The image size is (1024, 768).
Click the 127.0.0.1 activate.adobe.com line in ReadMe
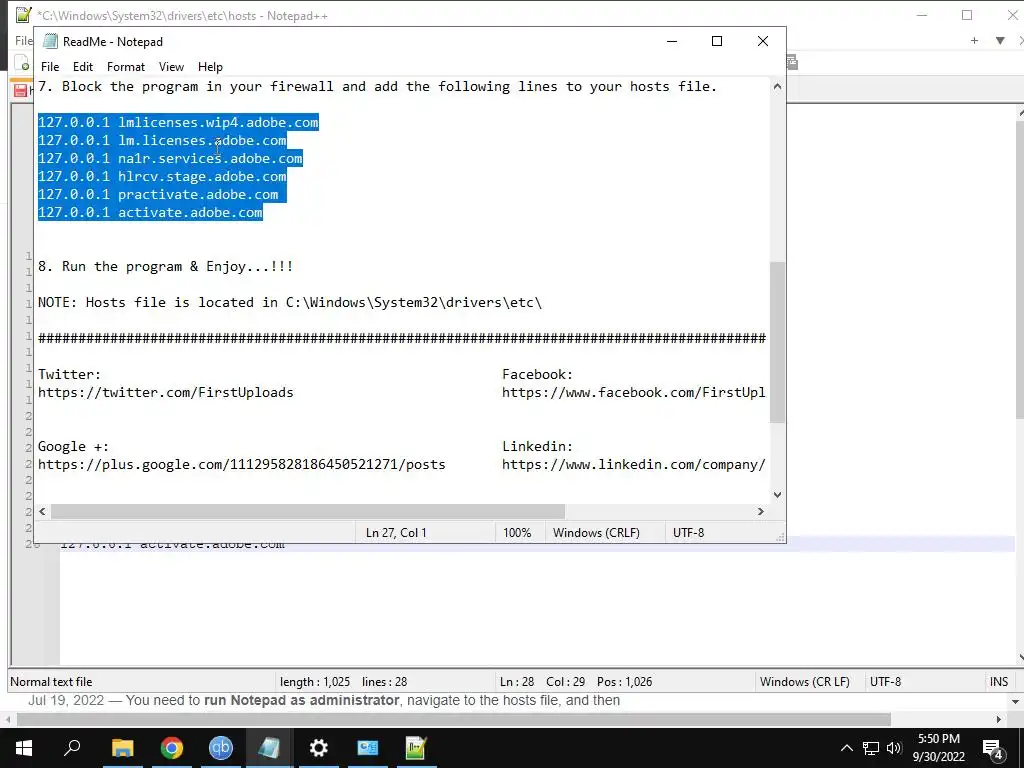pos(150,212)
